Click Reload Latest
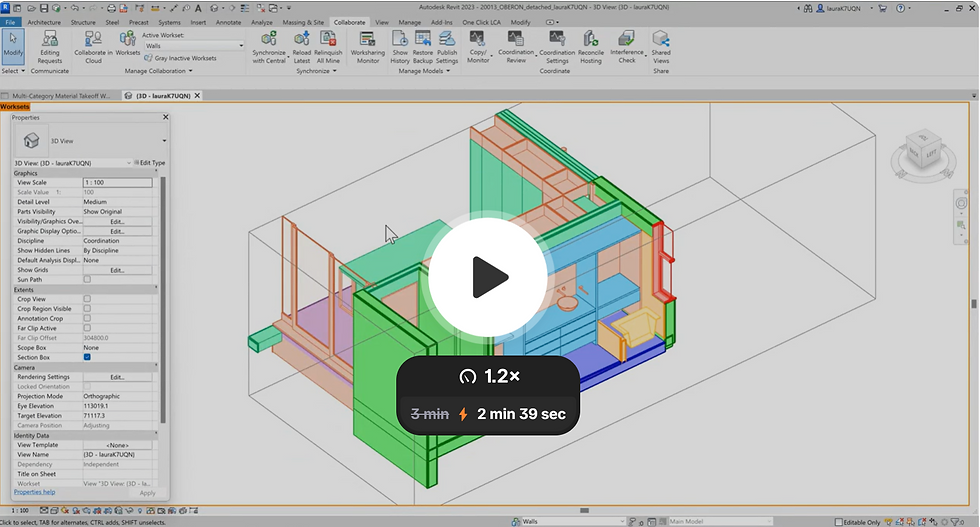Viewport: 980px width, 527px height. pos(302,48)
